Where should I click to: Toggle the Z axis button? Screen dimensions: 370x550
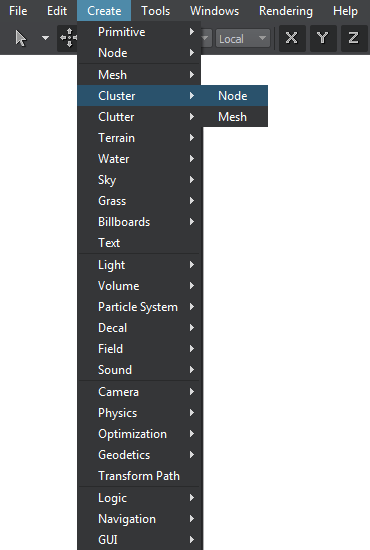(x=354, y=38)
